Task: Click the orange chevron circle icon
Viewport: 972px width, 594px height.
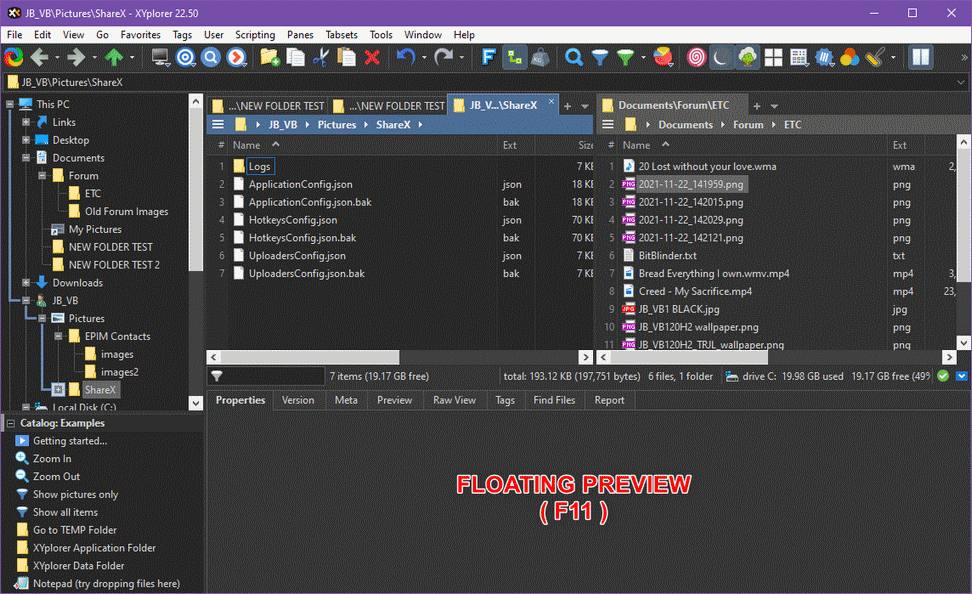Action: point(236,58)
